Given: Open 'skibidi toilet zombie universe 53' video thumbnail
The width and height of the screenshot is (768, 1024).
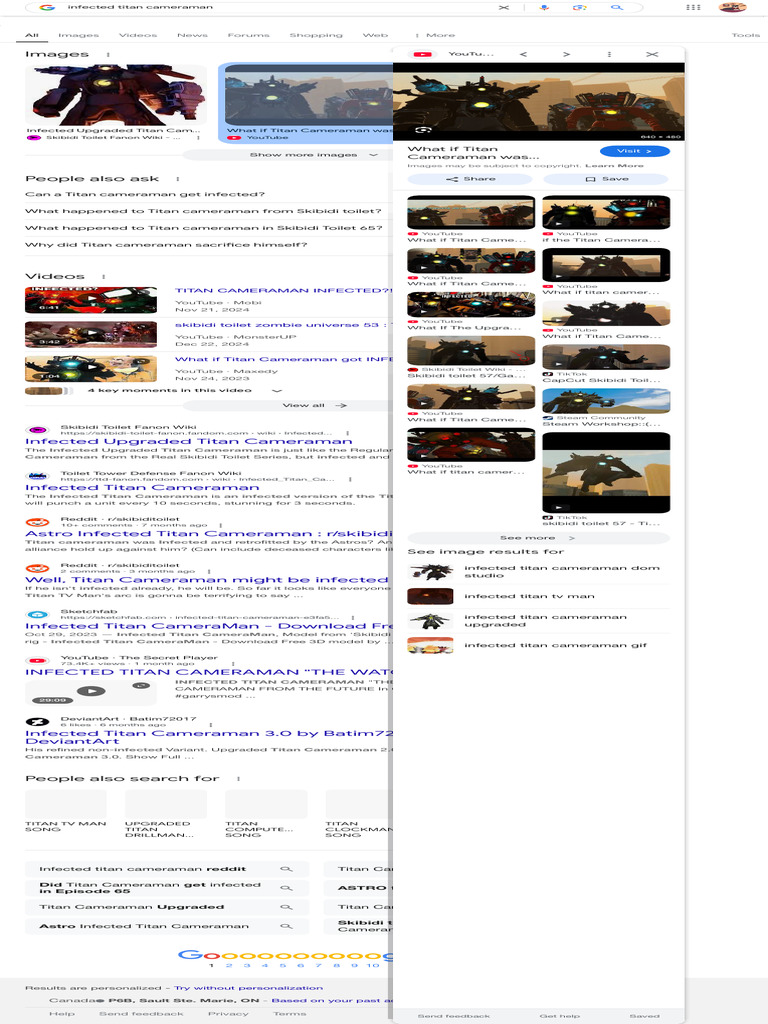Looking at the screenshot, I should tap(91, 334).
